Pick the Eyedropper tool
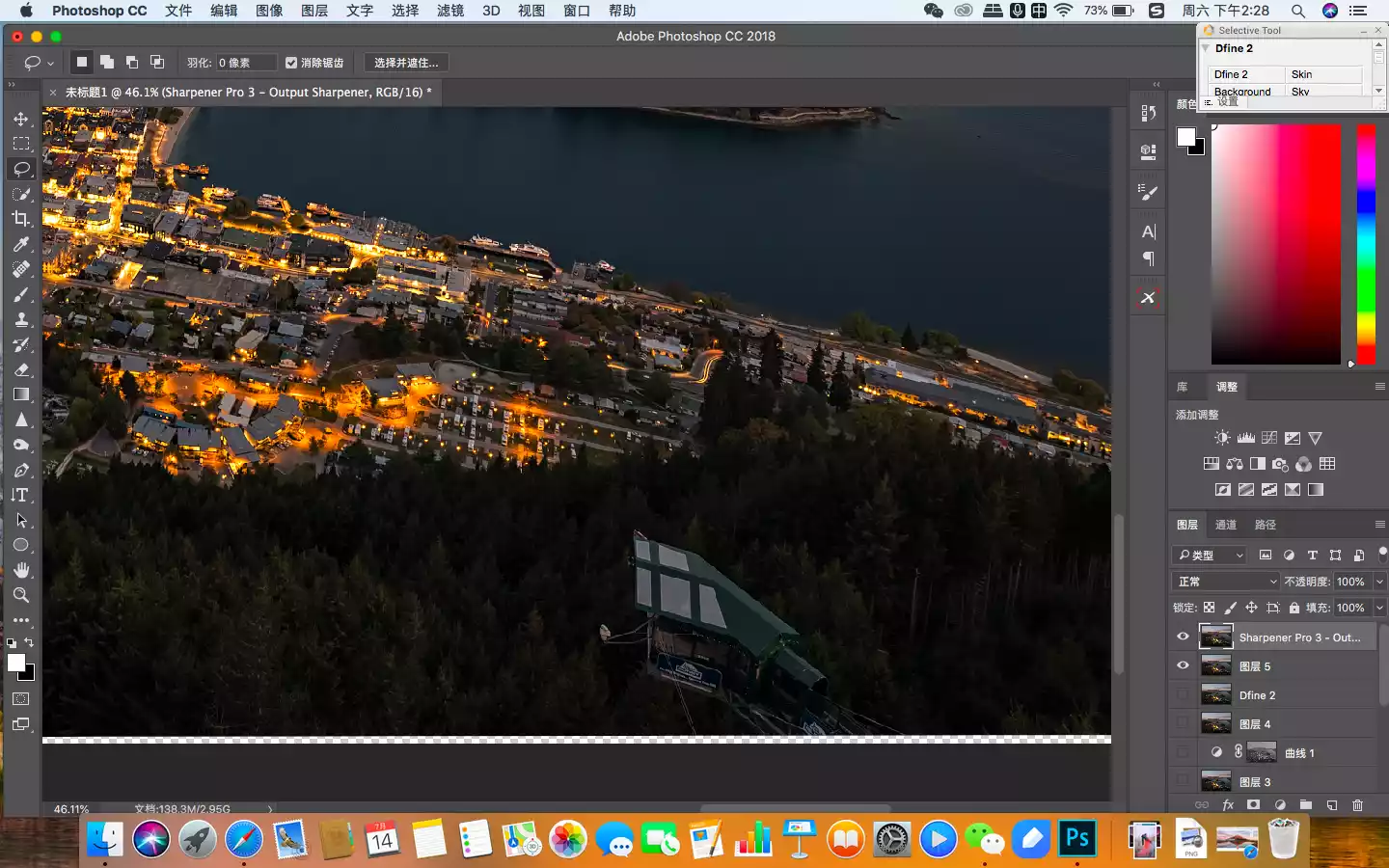Viewport: 1389px width, 868px height. coord(21,244)
